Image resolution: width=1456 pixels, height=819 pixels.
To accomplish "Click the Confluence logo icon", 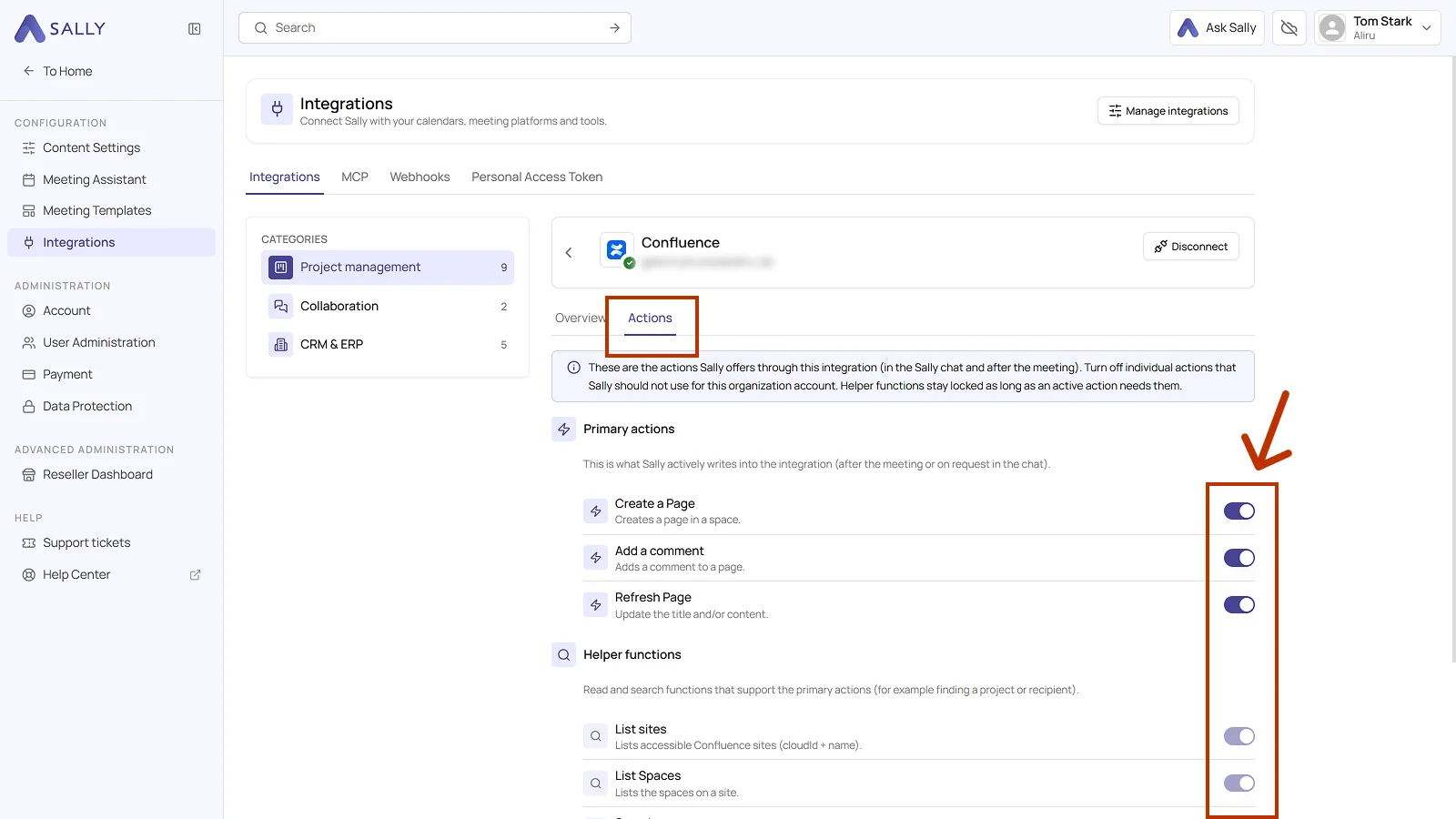I will coord(617,249).
